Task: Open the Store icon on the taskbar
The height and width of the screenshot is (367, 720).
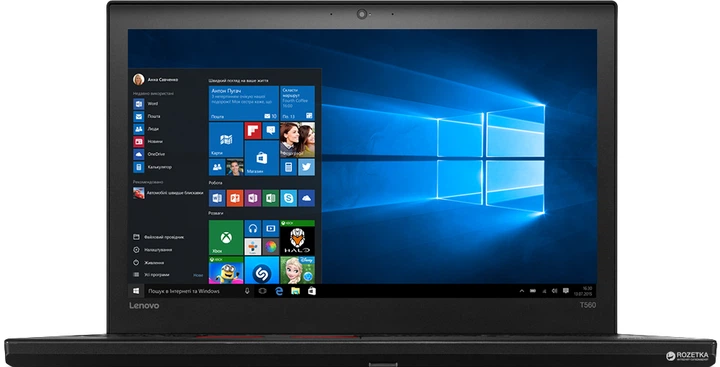Action: [x=312, y=291]
